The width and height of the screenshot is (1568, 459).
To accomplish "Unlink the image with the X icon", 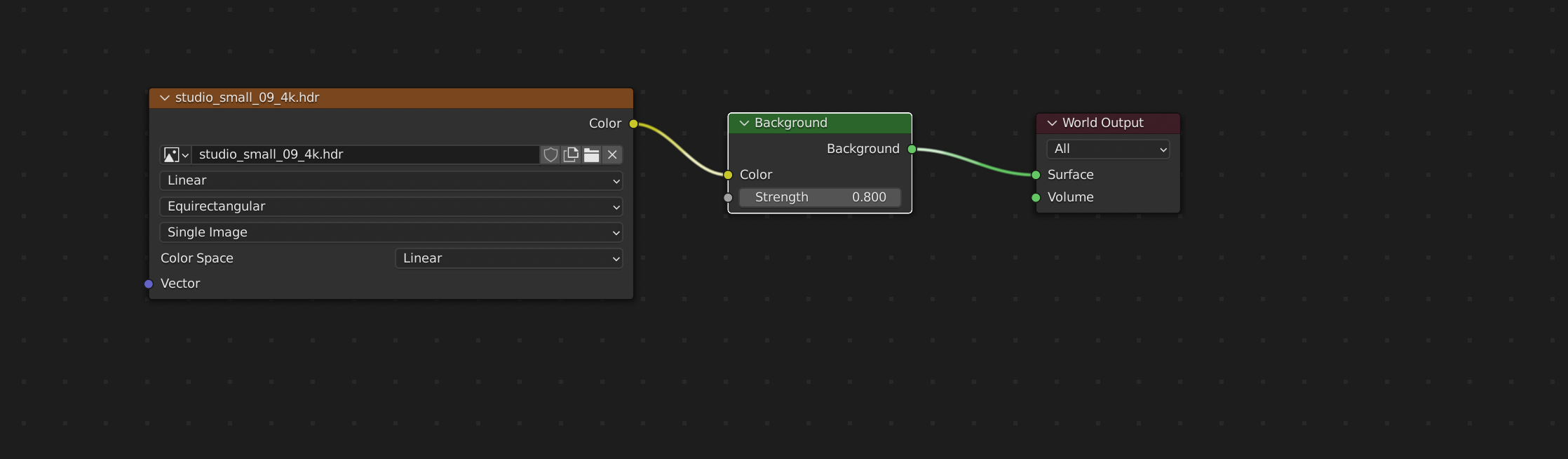I will point(612,155).
